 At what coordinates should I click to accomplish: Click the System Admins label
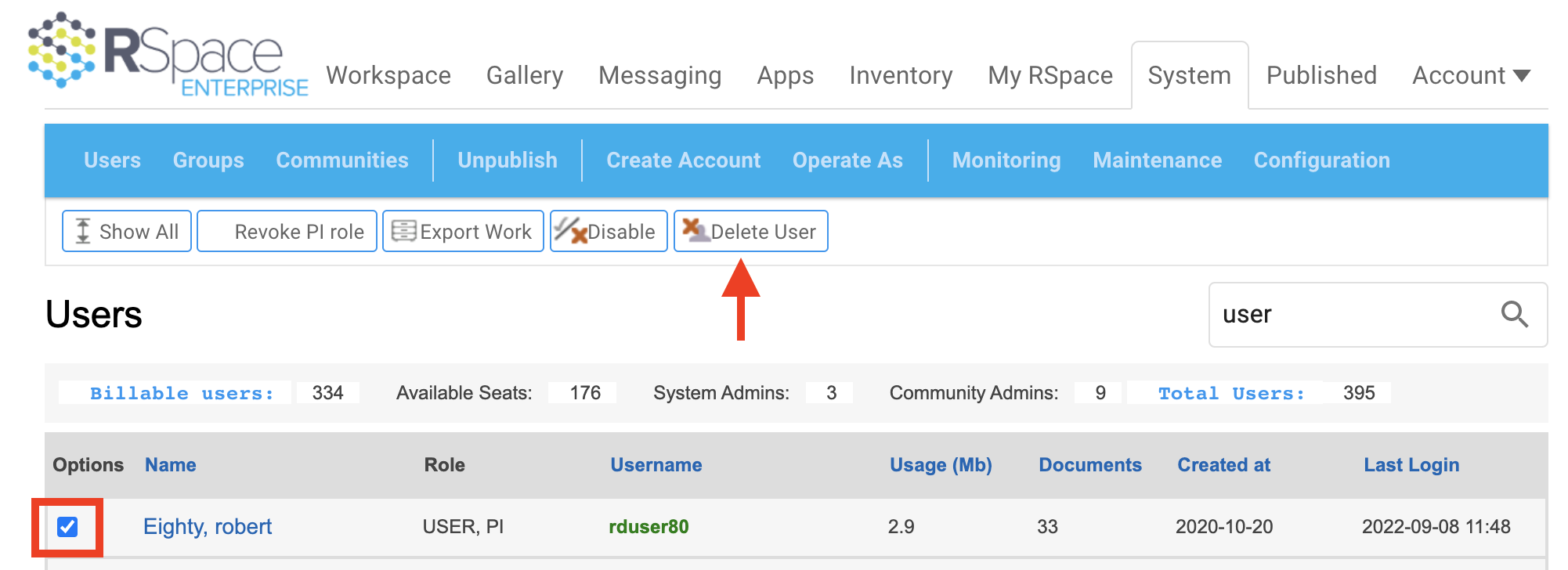[721, 393]
